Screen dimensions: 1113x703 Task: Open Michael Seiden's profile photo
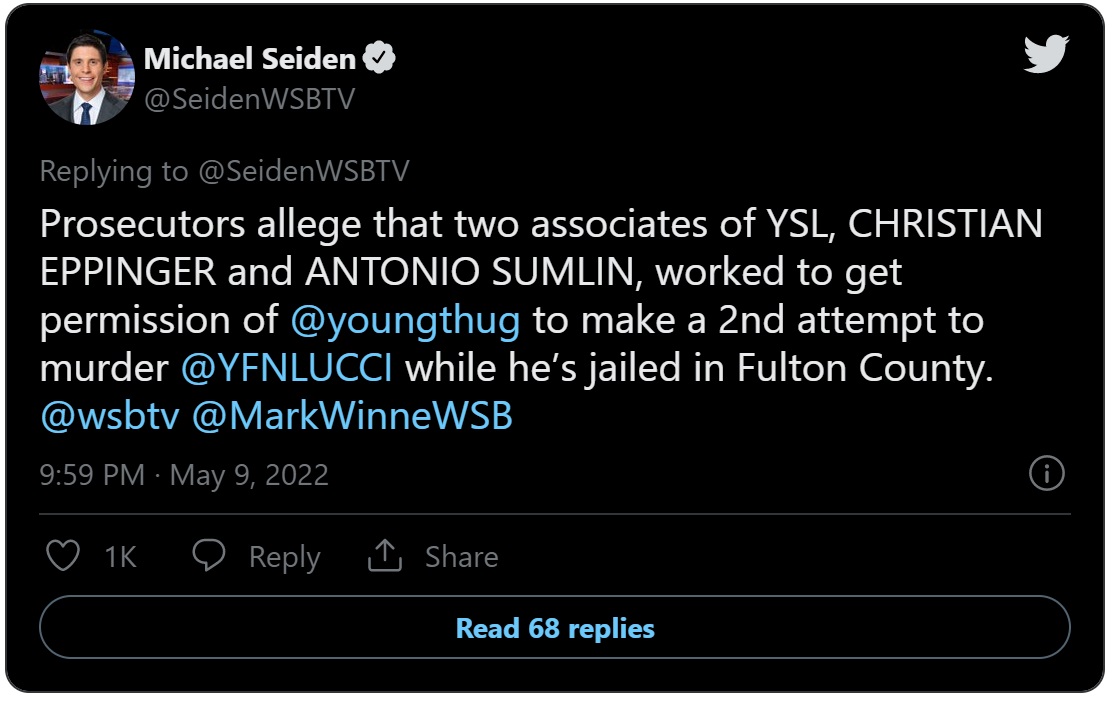pyautogui.click(x=87, y=77)
